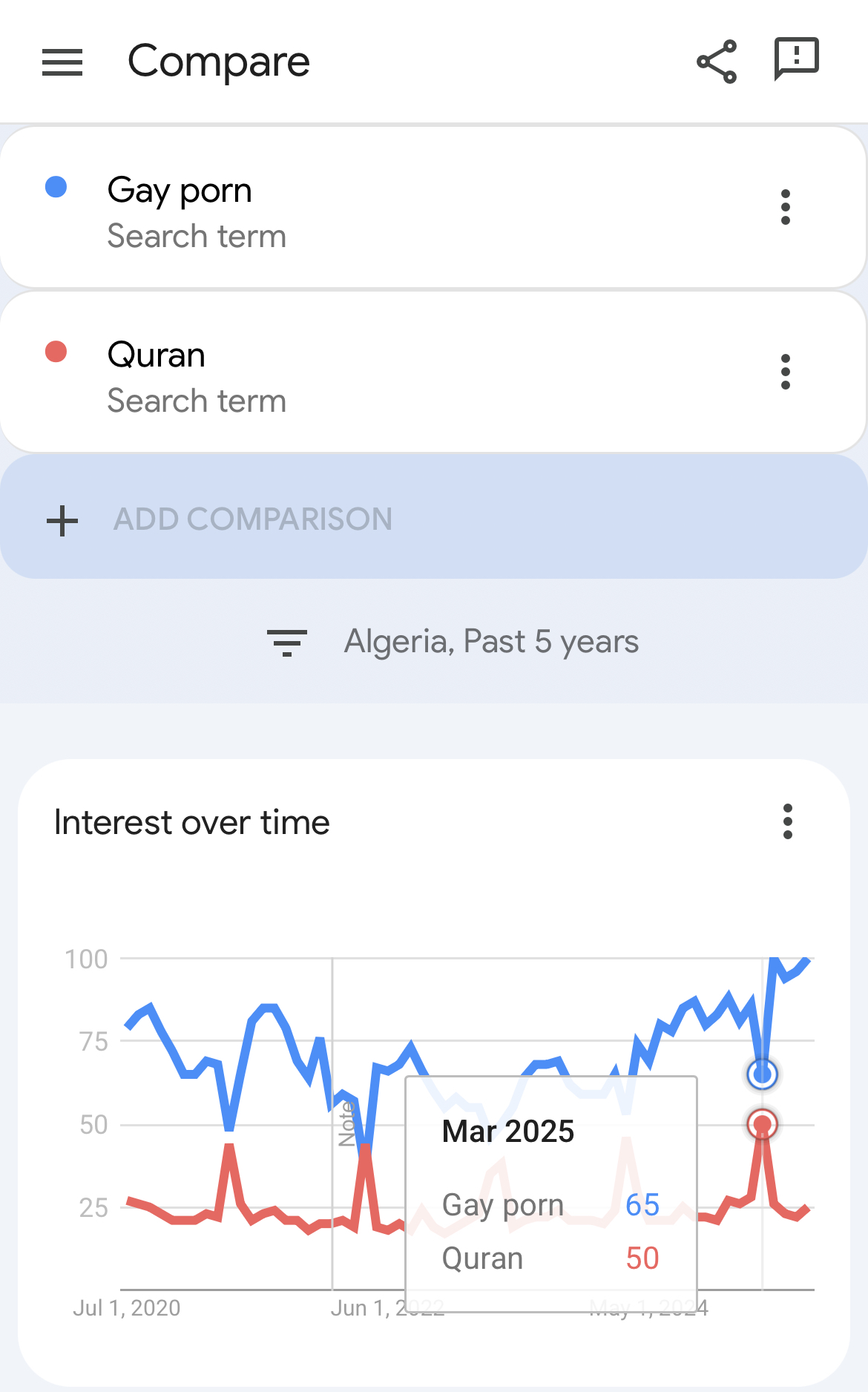
Task: Edit the Gay porn search term card
Action: (x=434, y=207)
